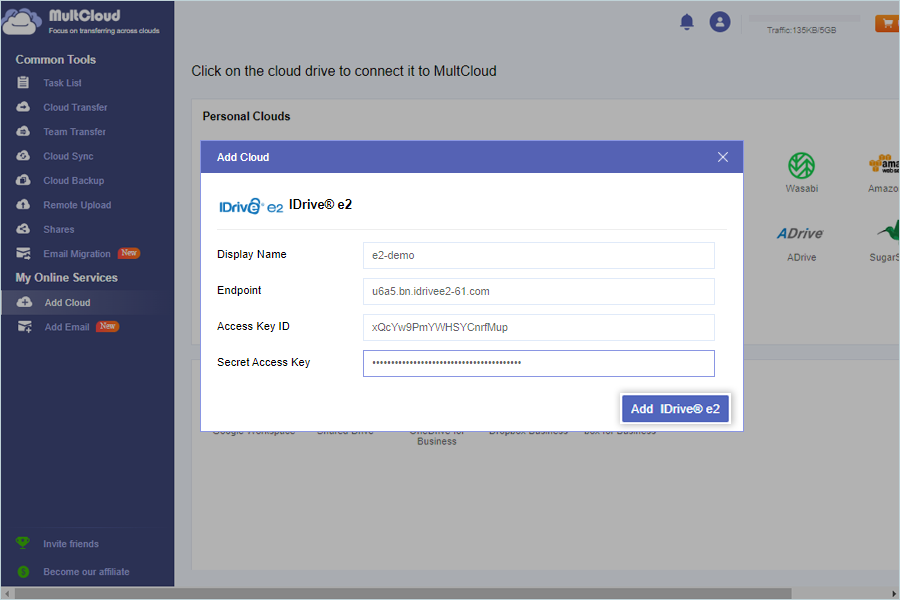Viewport: 900px width, 600px height.
Task: Click the affiliate dollar icon
Action: [x=23, y=571]
